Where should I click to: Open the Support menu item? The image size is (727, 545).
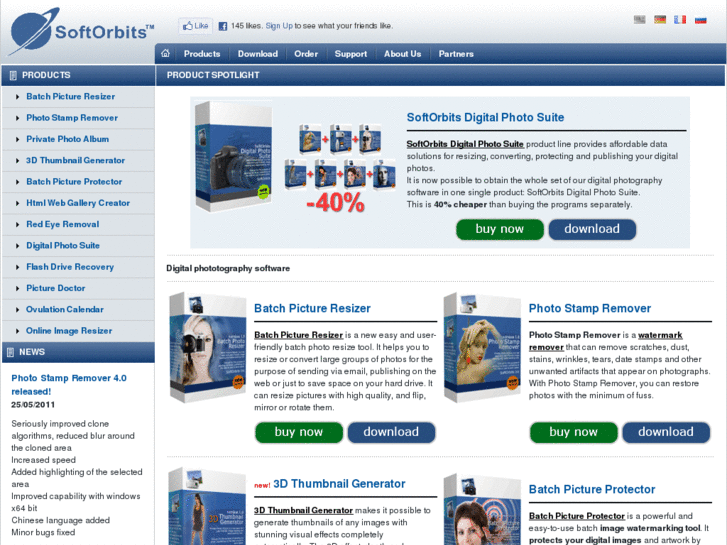351,54
